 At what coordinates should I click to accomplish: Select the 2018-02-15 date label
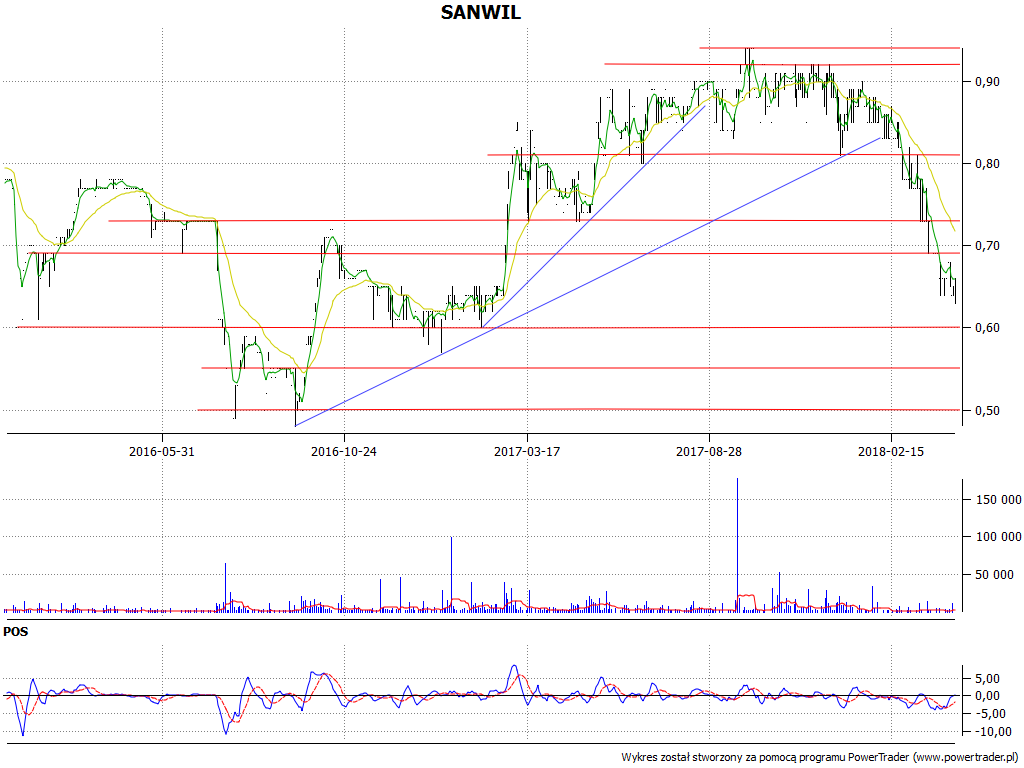891,451
